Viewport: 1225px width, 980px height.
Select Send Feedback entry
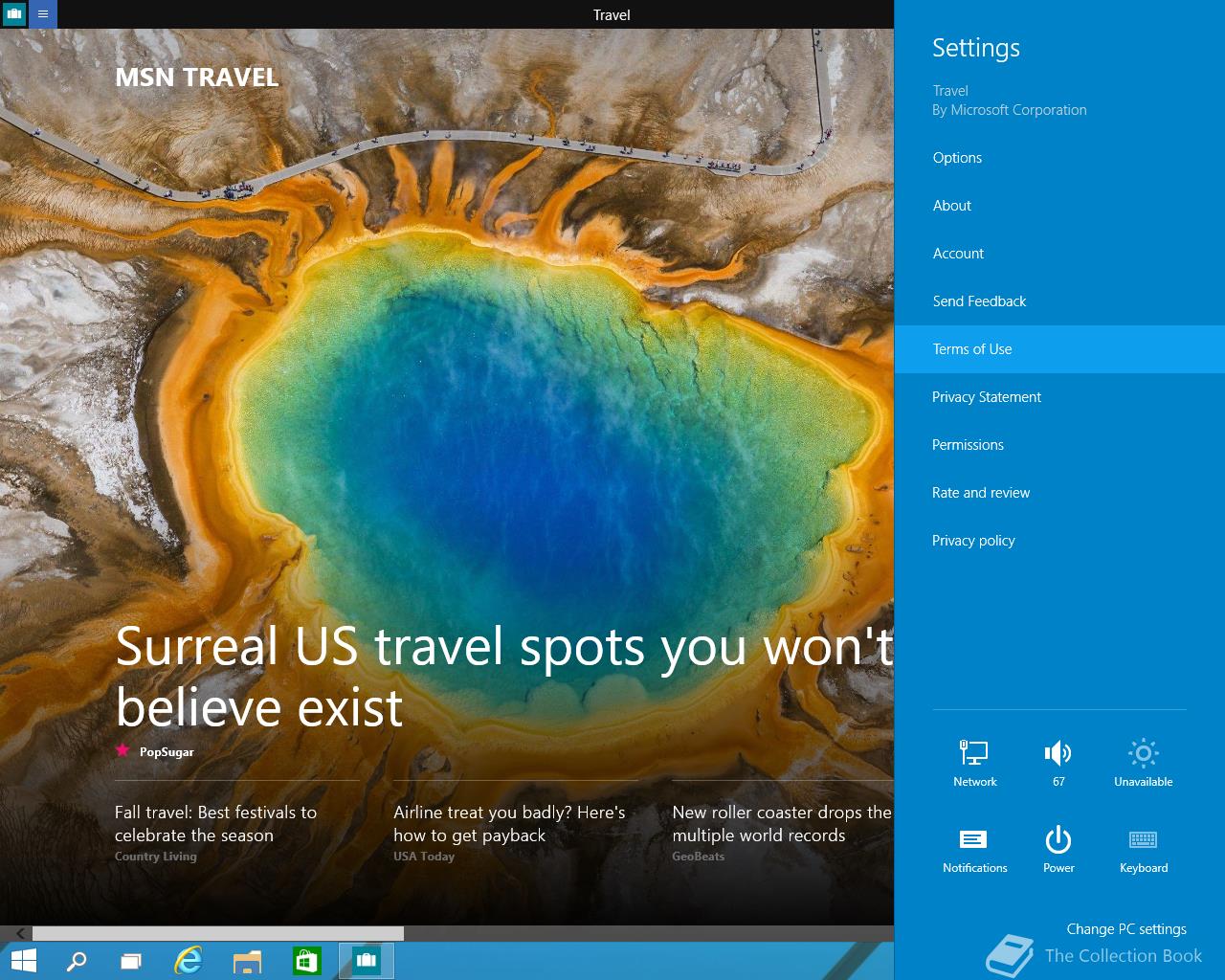(1059, 301)
